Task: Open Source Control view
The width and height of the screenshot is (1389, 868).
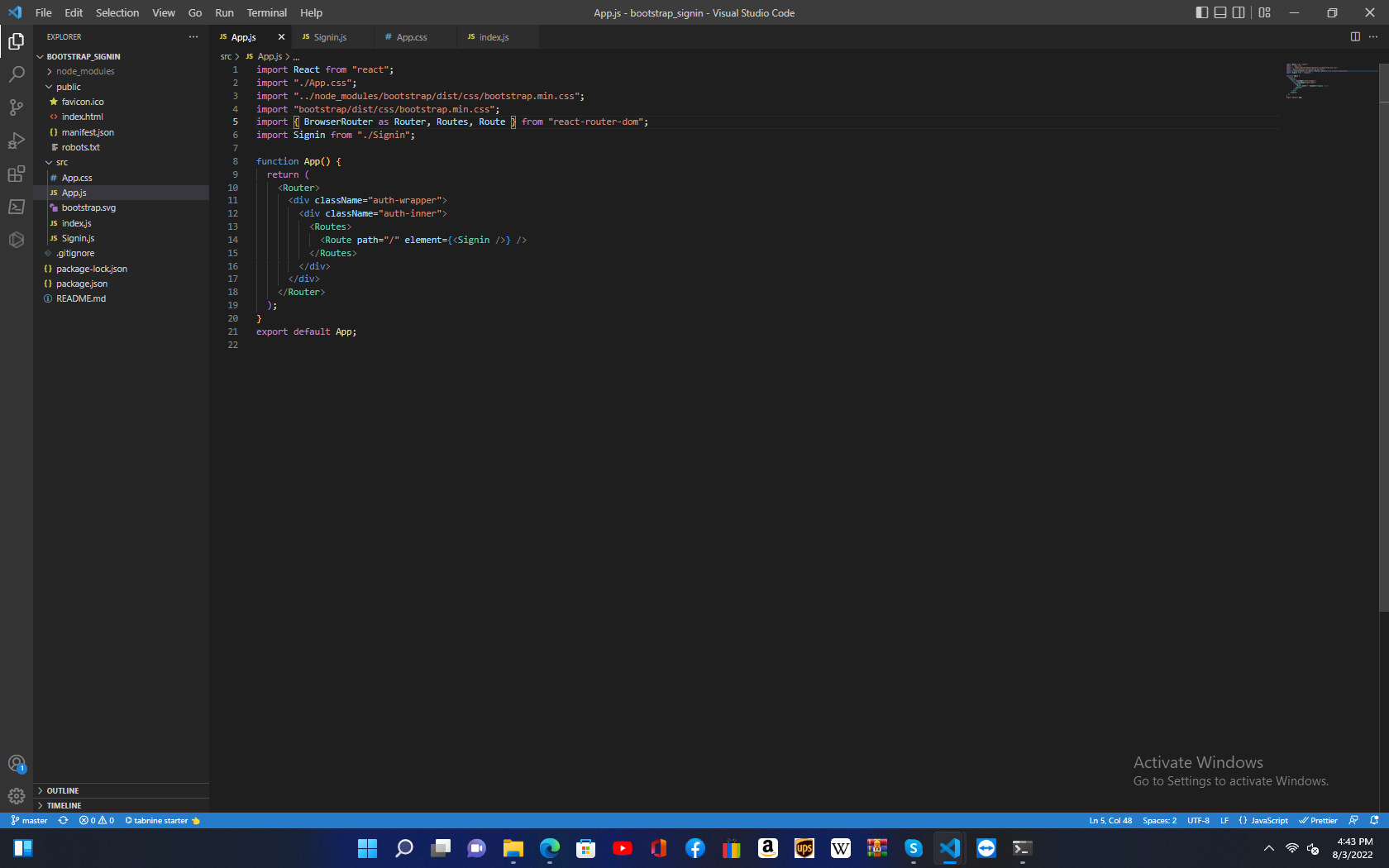Action: pos(16,107)
